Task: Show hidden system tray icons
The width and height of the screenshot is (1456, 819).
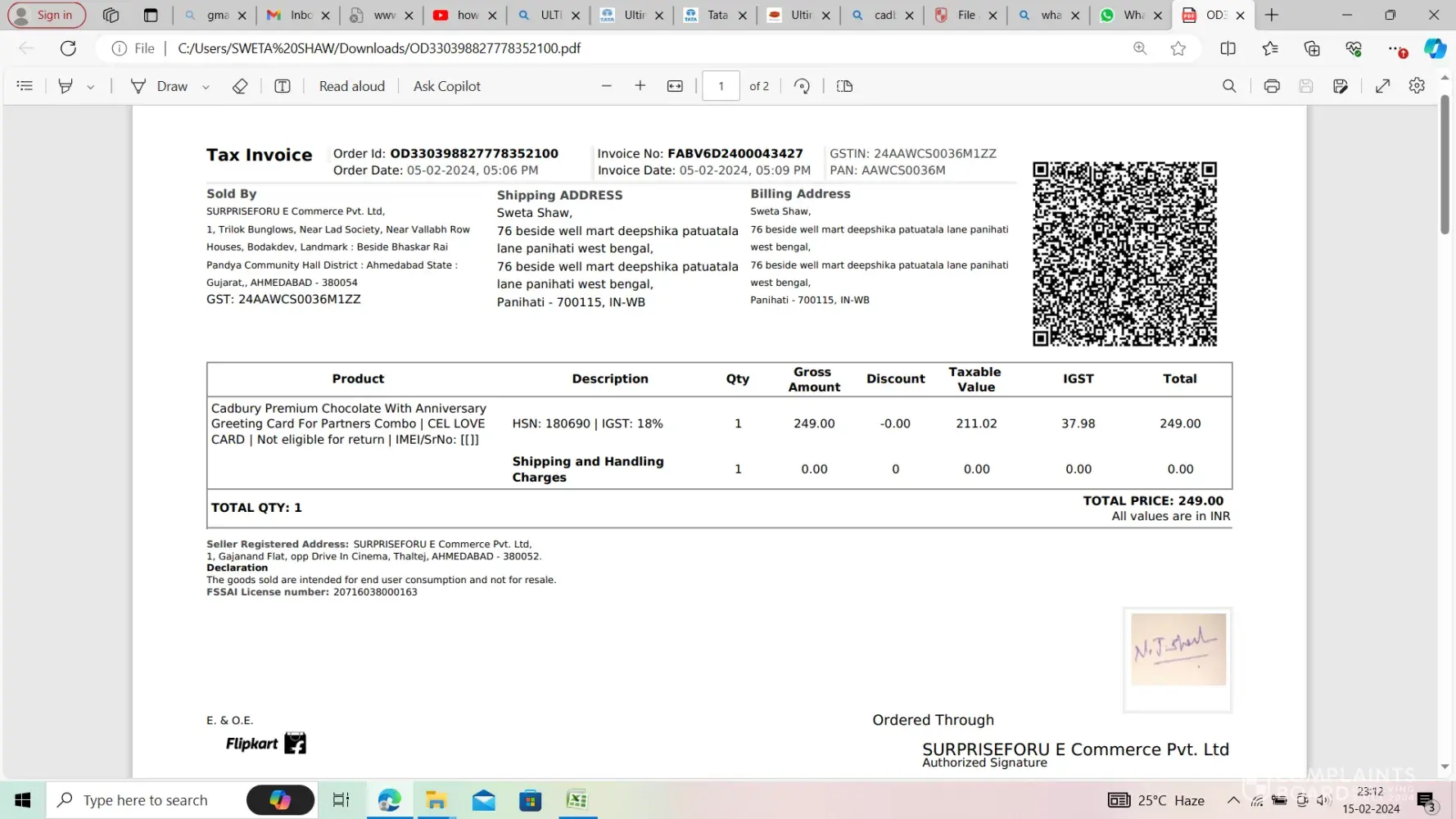Action: click(1232, 800)
